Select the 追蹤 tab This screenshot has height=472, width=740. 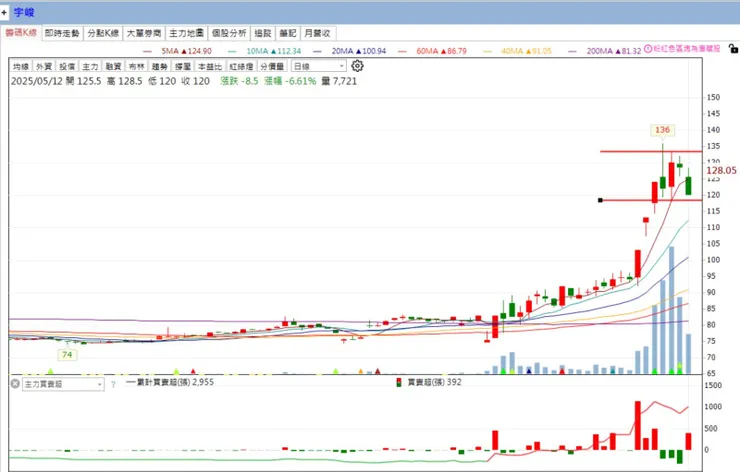coord(263,33)
